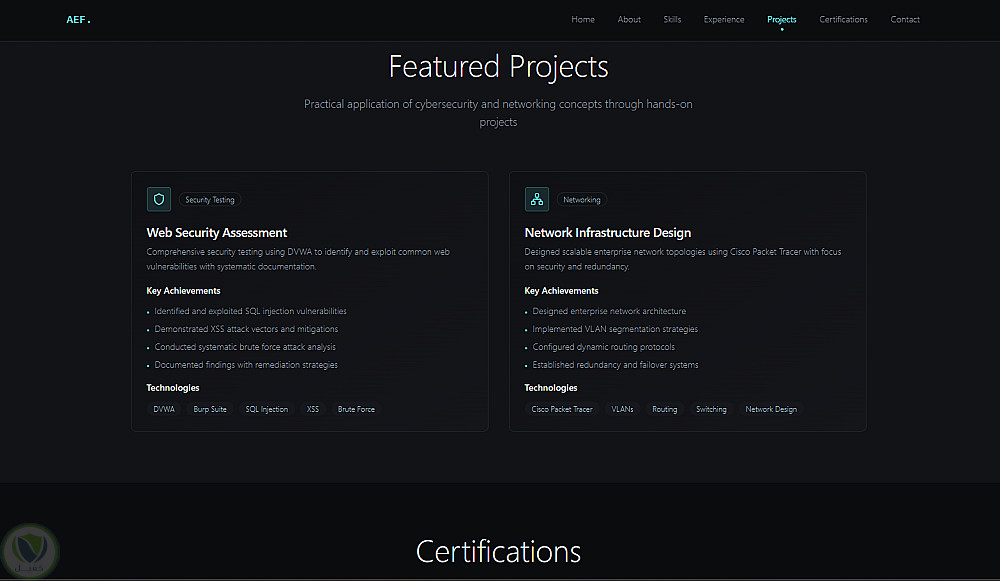Viewport: 1000px width, 581px height.
Task: Click the Network Design technology chip
Action: [x=771, y=409]
